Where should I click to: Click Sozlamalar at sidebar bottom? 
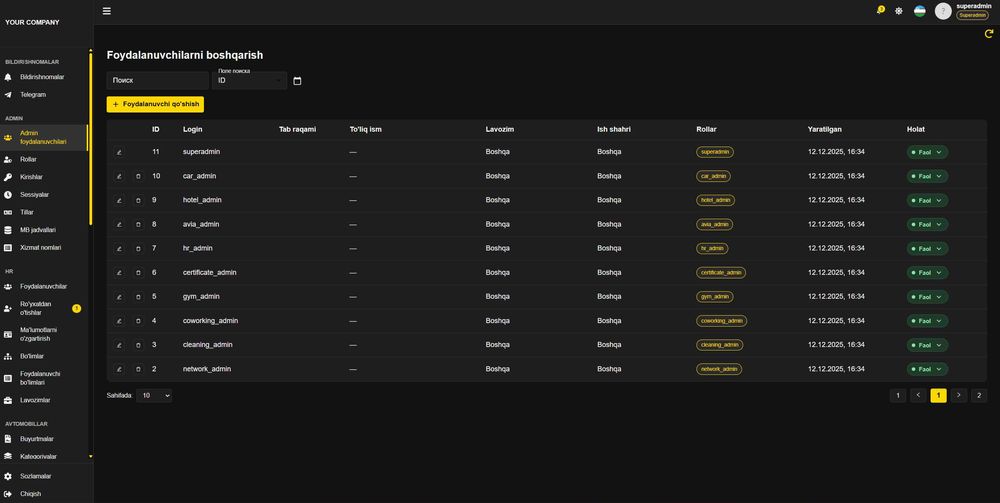coord(43,476)
